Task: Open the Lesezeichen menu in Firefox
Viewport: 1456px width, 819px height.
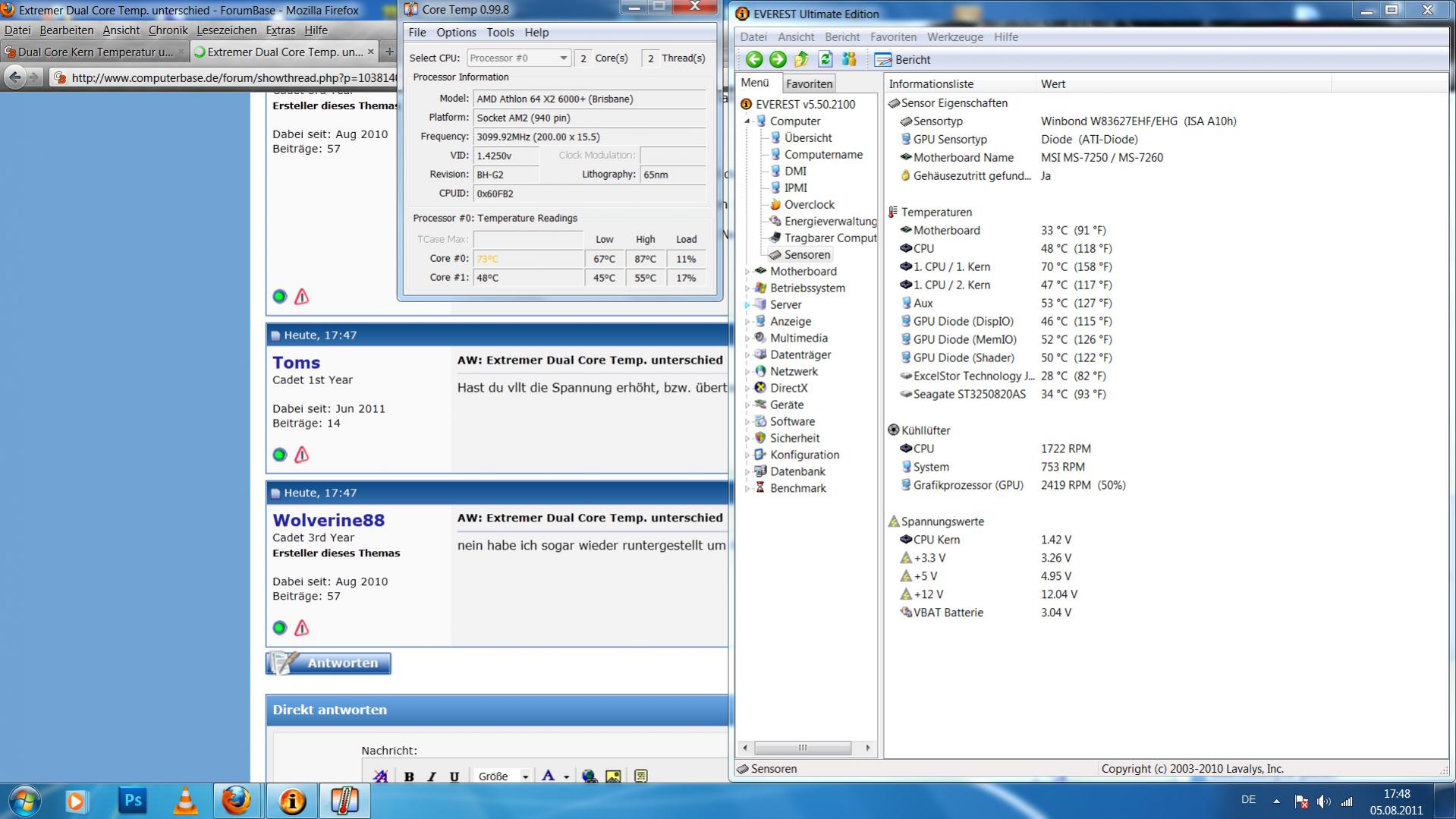Action: (226, 30)
